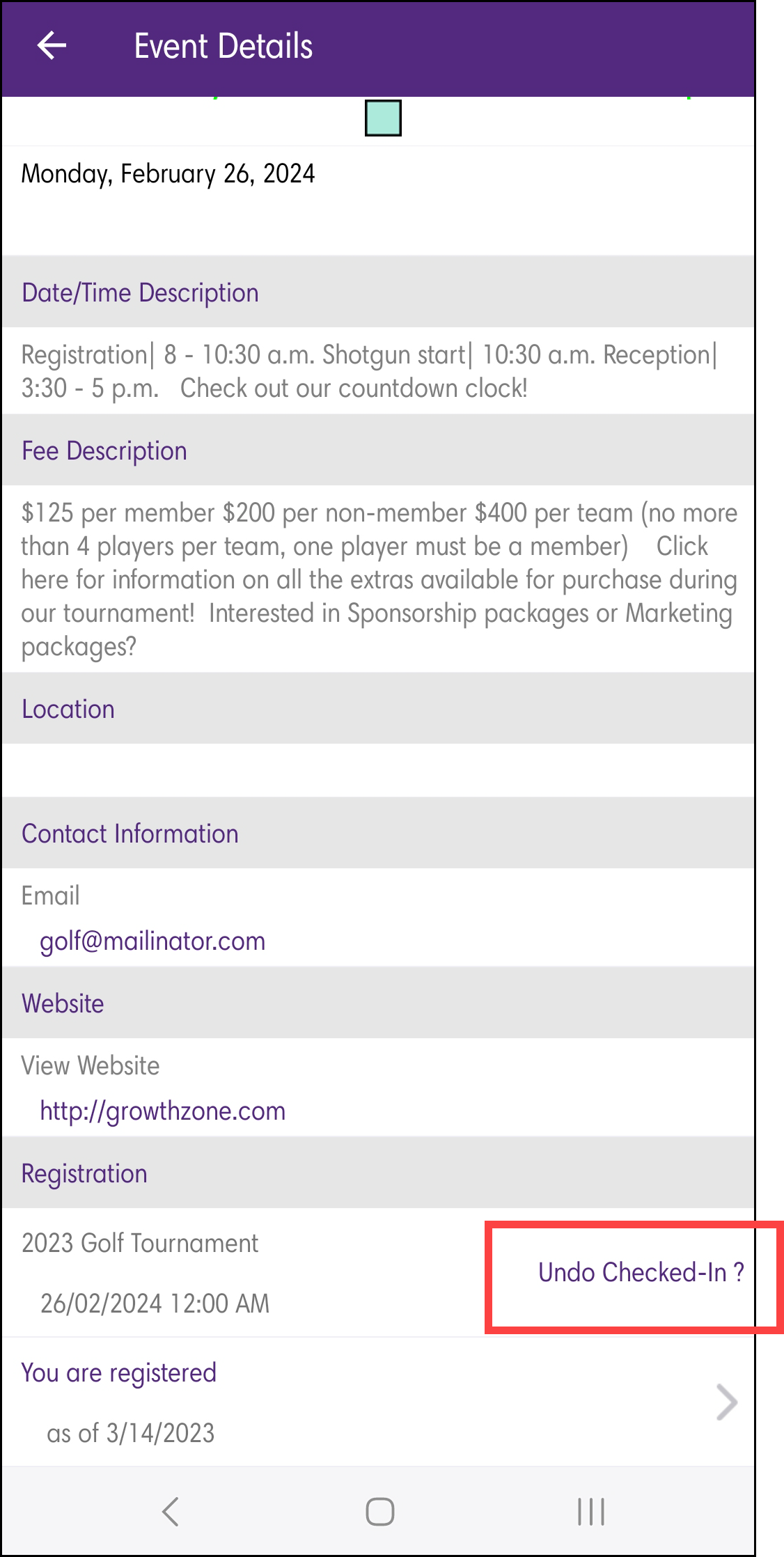Open the recent apps switcher
The height and width of the screenshot is (1557, 784).
click(x=590, y=1511)
